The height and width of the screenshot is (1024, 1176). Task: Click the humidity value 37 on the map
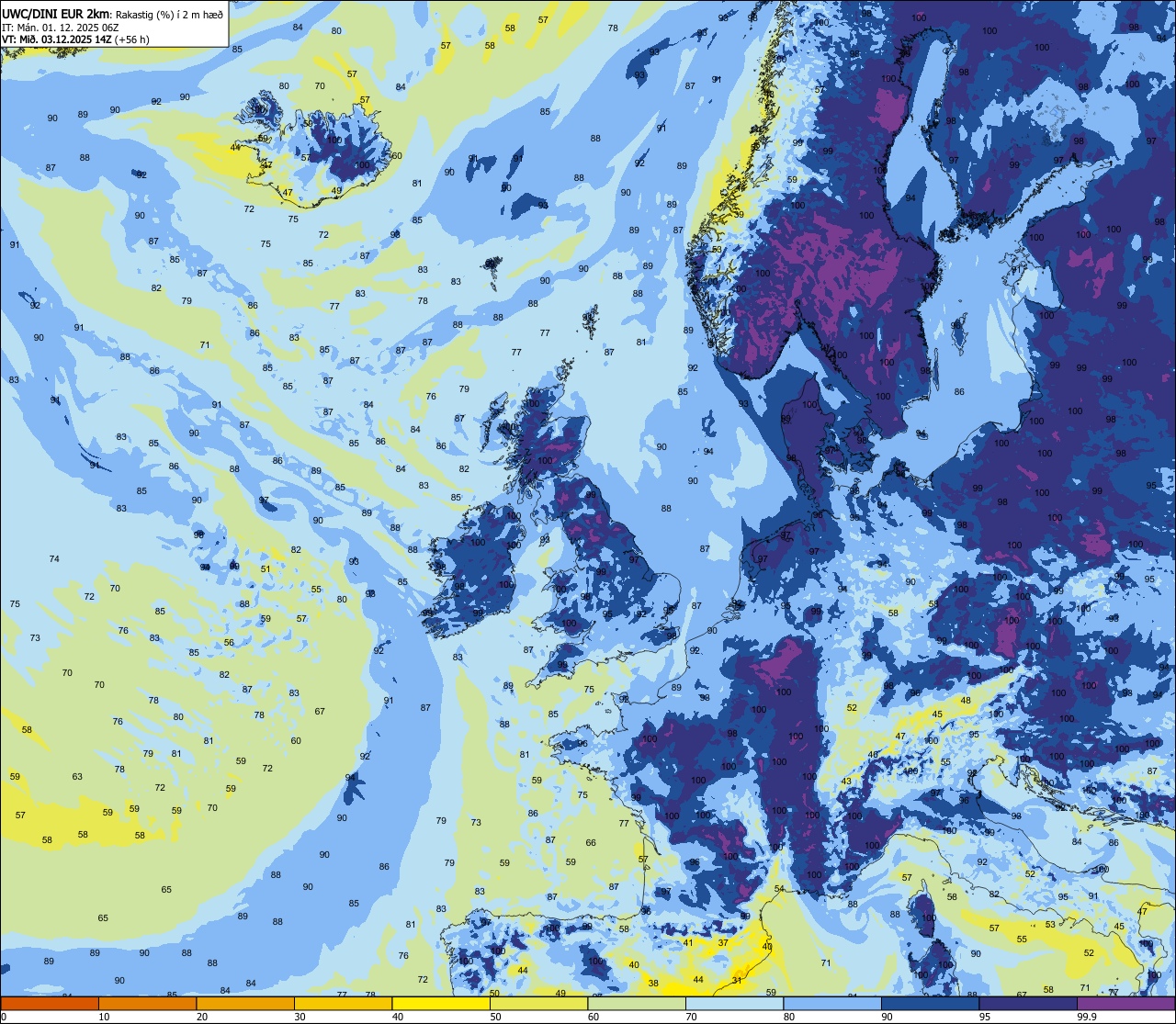point(723,942)
